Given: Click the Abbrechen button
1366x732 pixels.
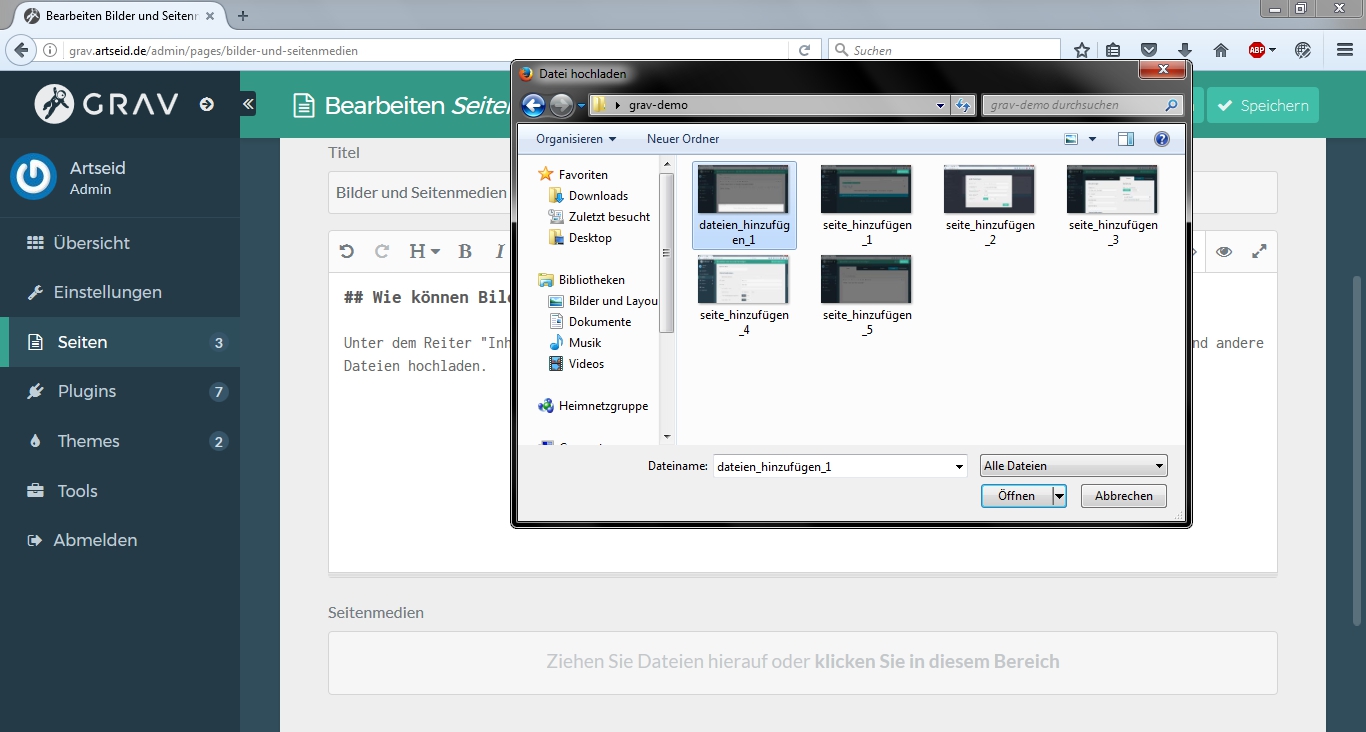Looking at the screenshot, I should pyautogui.click(x=1123, y=496).
